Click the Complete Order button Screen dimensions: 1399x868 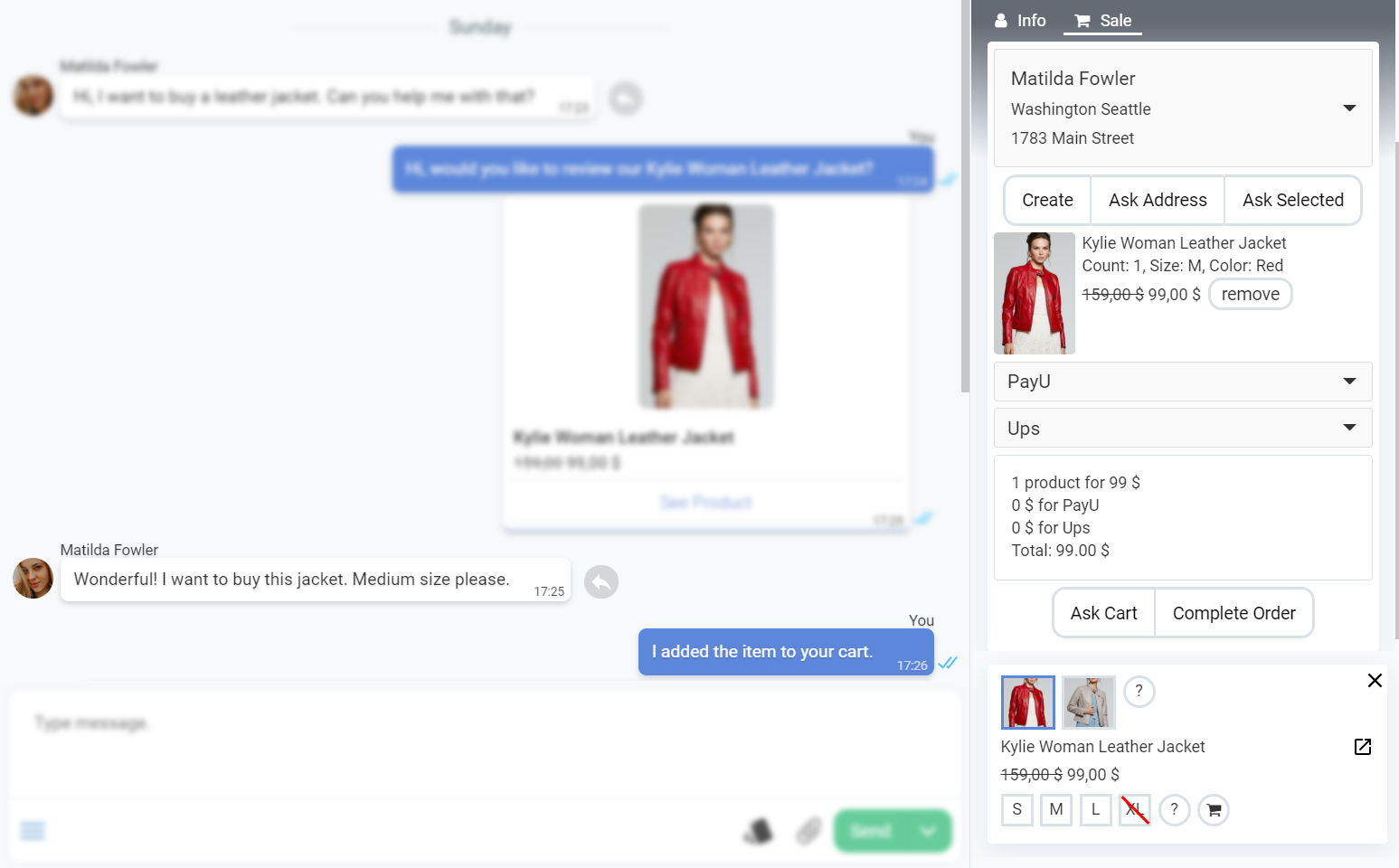click(1234, 613)
